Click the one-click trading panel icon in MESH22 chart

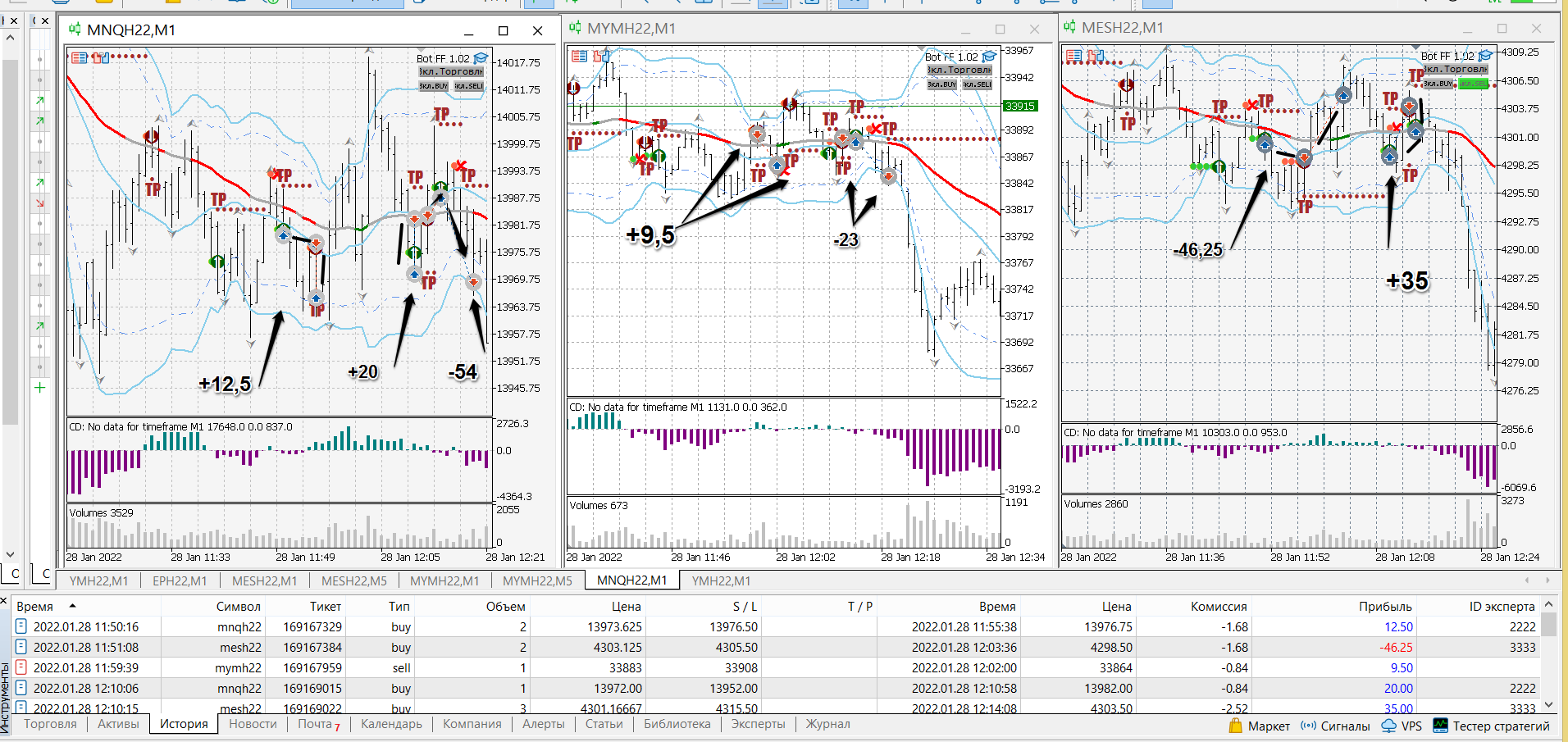click(x=1073, y=56)
